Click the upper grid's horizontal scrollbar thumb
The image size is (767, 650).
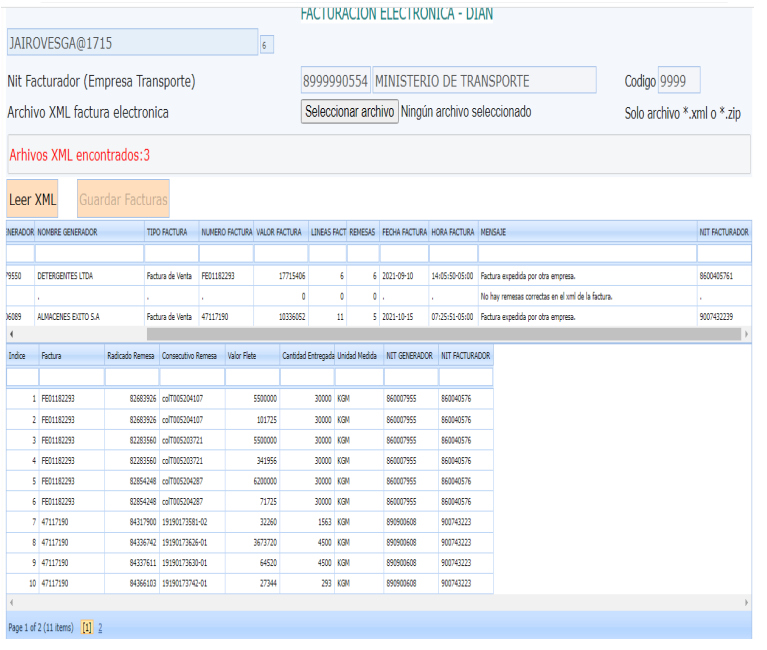click(444, 335)
